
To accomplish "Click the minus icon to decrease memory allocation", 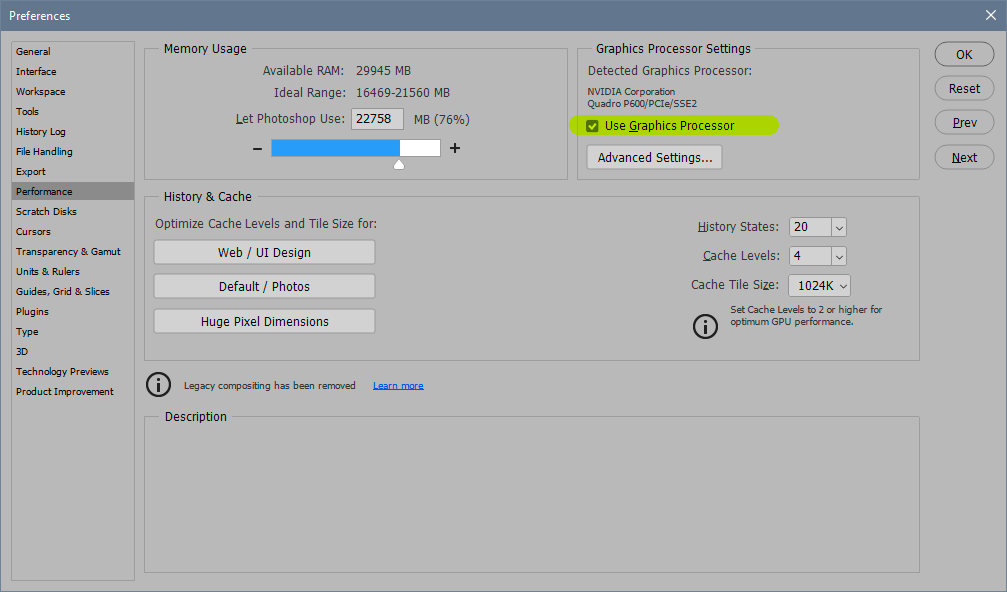I will [257, 147].
